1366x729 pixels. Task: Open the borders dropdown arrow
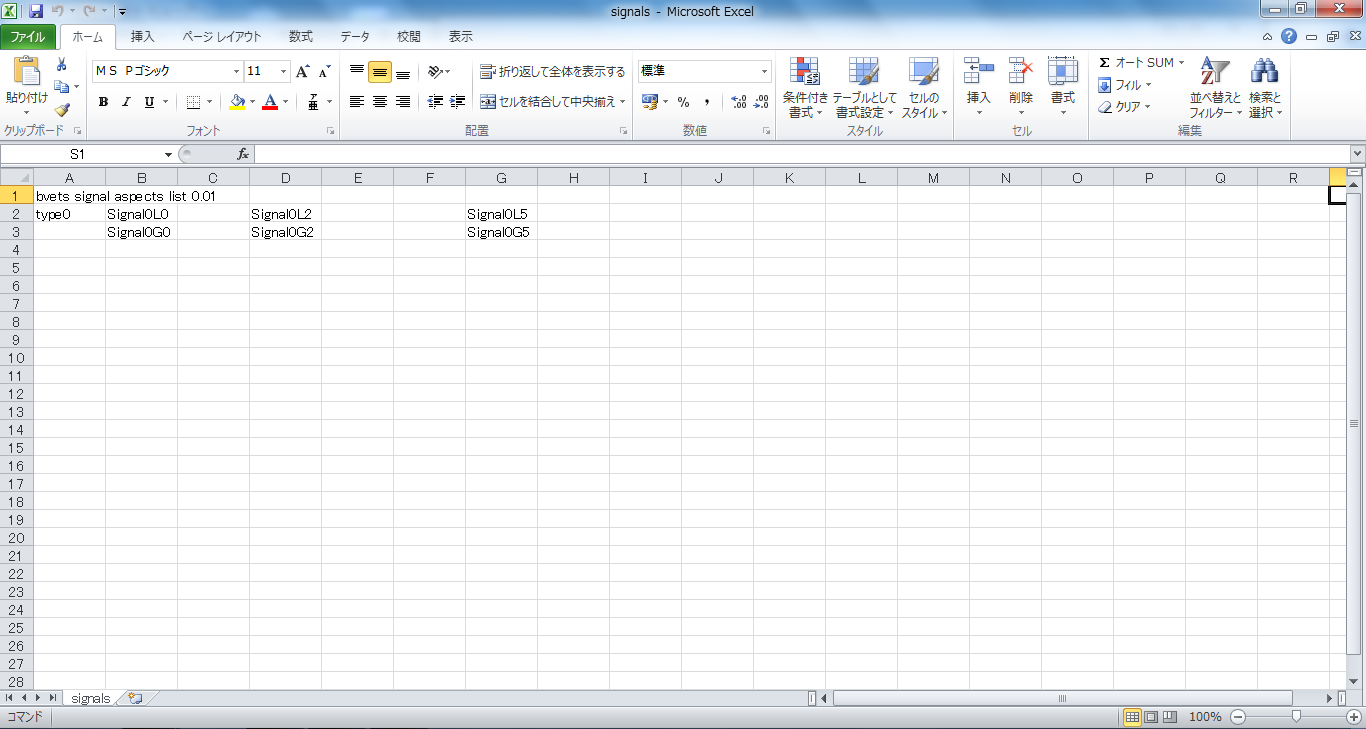click(x=210, y=102)
